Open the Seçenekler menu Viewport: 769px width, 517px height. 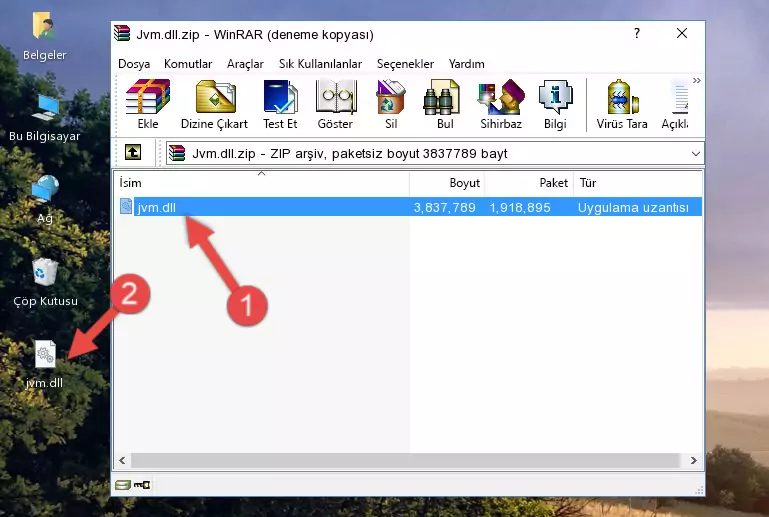pos(405,64)
